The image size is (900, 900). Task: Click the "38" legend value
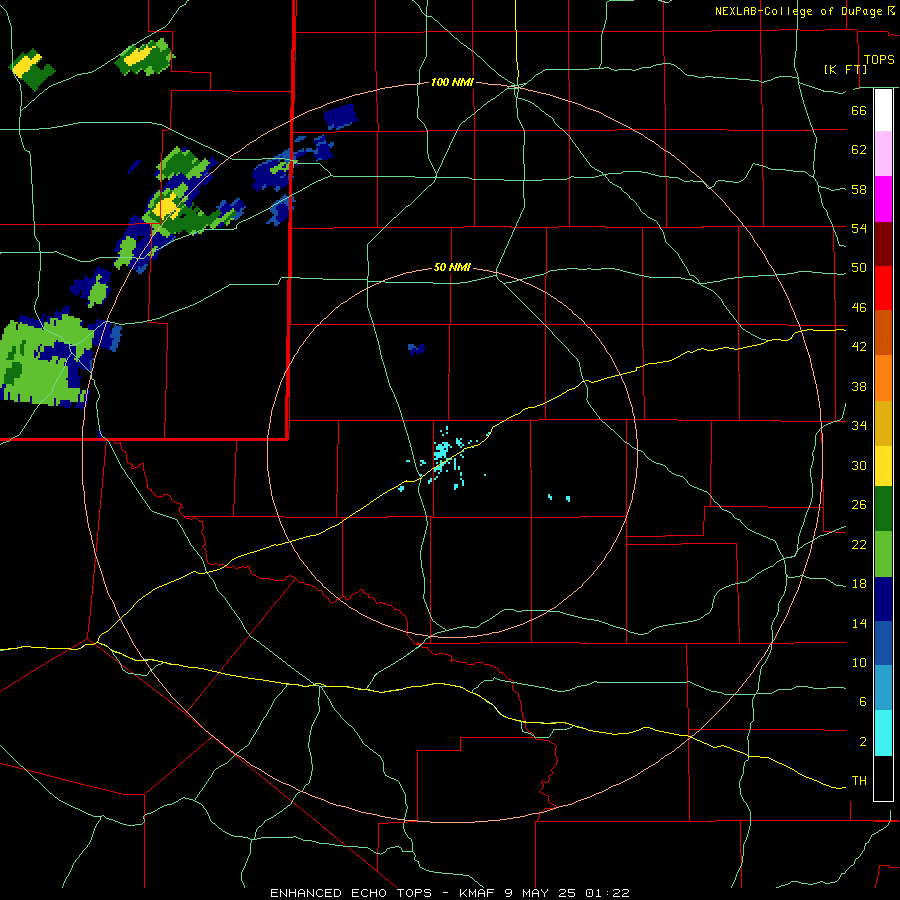click(x=859, y=386)
